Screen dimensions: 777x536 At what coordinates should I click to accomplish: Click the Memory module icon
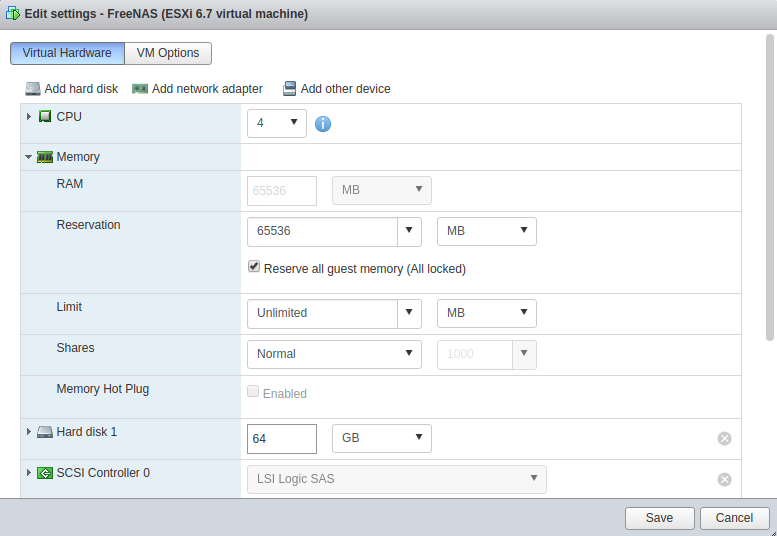[x=45, y=157]
